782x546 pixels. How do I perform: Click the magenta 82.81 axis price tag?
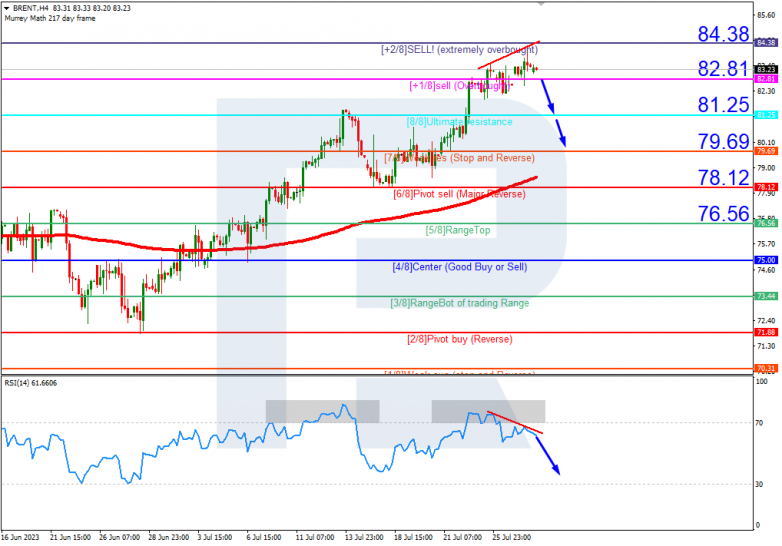[x=766, y=79]
